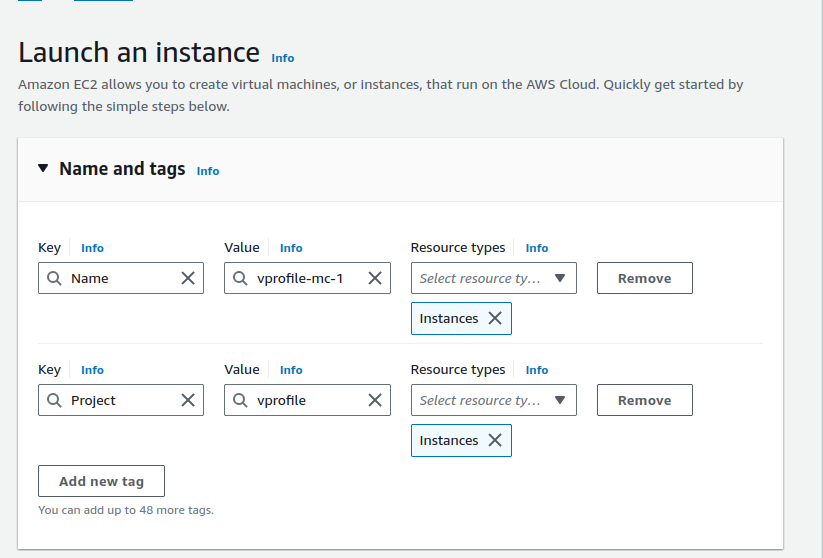Open Resource types dropdown for the Name tag
823x558 pixels.
click(x=493, y=278)
